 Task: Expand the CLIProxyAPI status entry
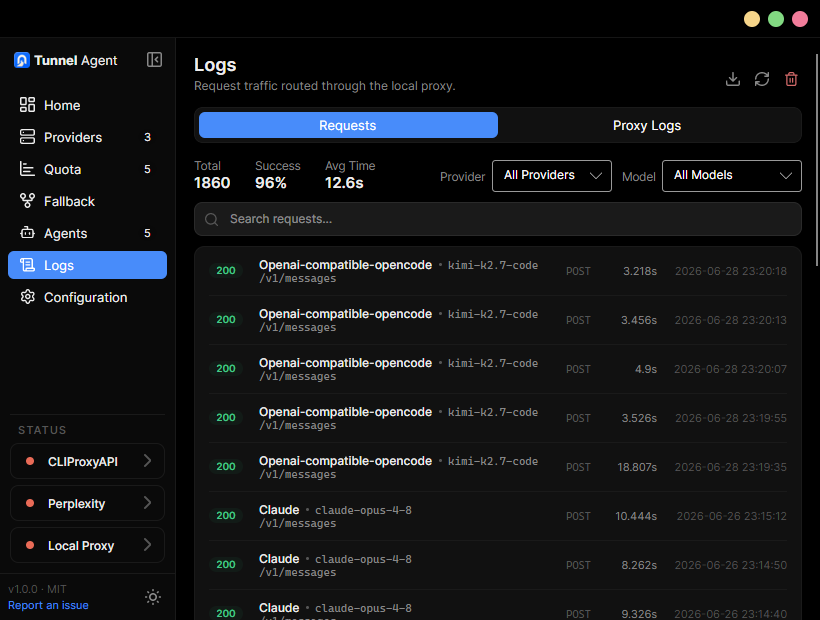click(x=87, y=461)
